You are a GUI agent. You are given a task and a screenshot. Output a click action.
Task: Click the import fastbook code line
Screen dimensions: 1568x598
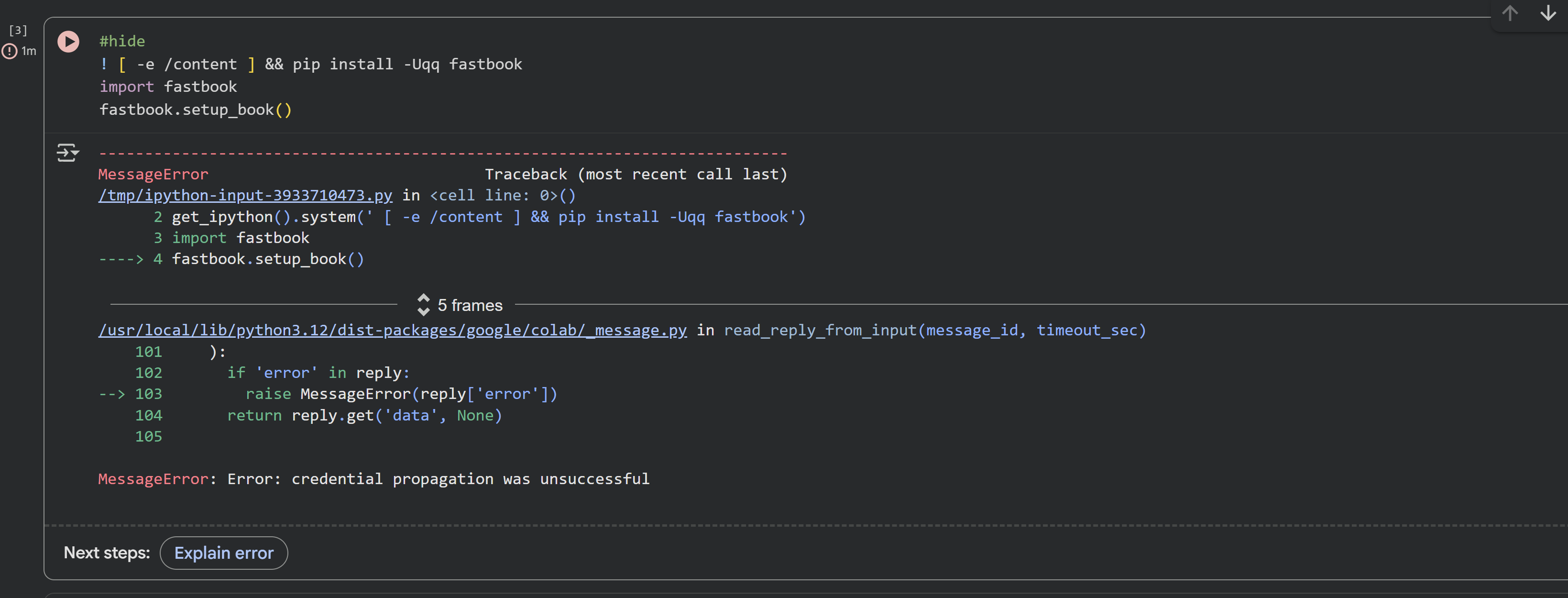click(168, 87)
